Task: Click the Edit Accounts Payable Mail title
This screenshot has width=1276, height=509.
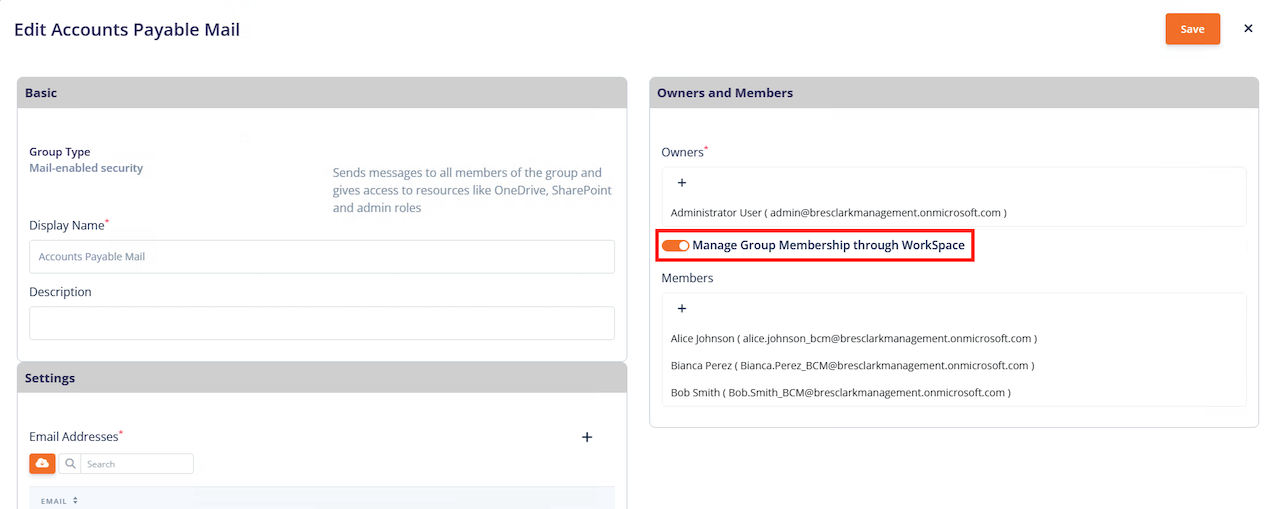Action: pos(127,30)
